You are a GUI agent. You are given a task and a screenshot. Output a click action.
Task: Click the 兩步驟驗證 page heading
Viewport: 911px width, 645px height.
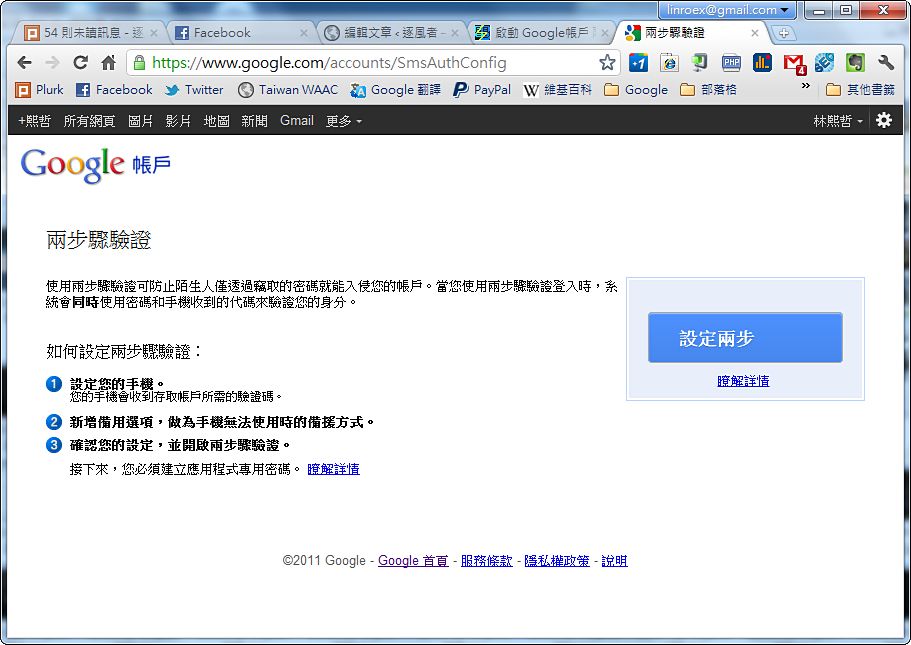click(99, 240)
